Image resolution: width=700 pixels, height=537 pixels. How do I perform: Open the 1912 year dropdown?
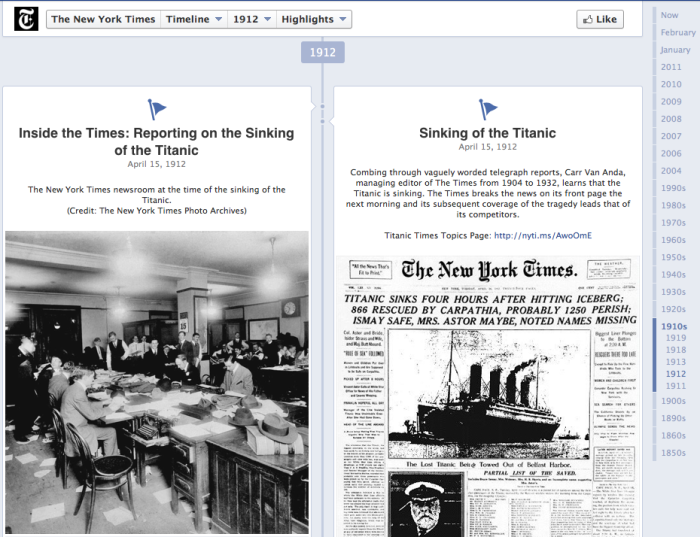252,19
